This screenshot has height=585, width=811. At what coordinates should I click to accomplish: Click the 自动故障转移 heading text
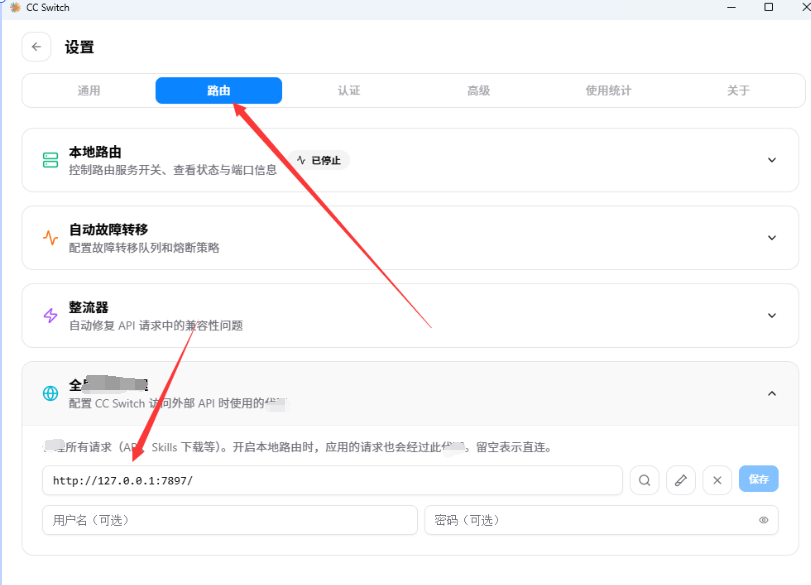pos(109,230)
